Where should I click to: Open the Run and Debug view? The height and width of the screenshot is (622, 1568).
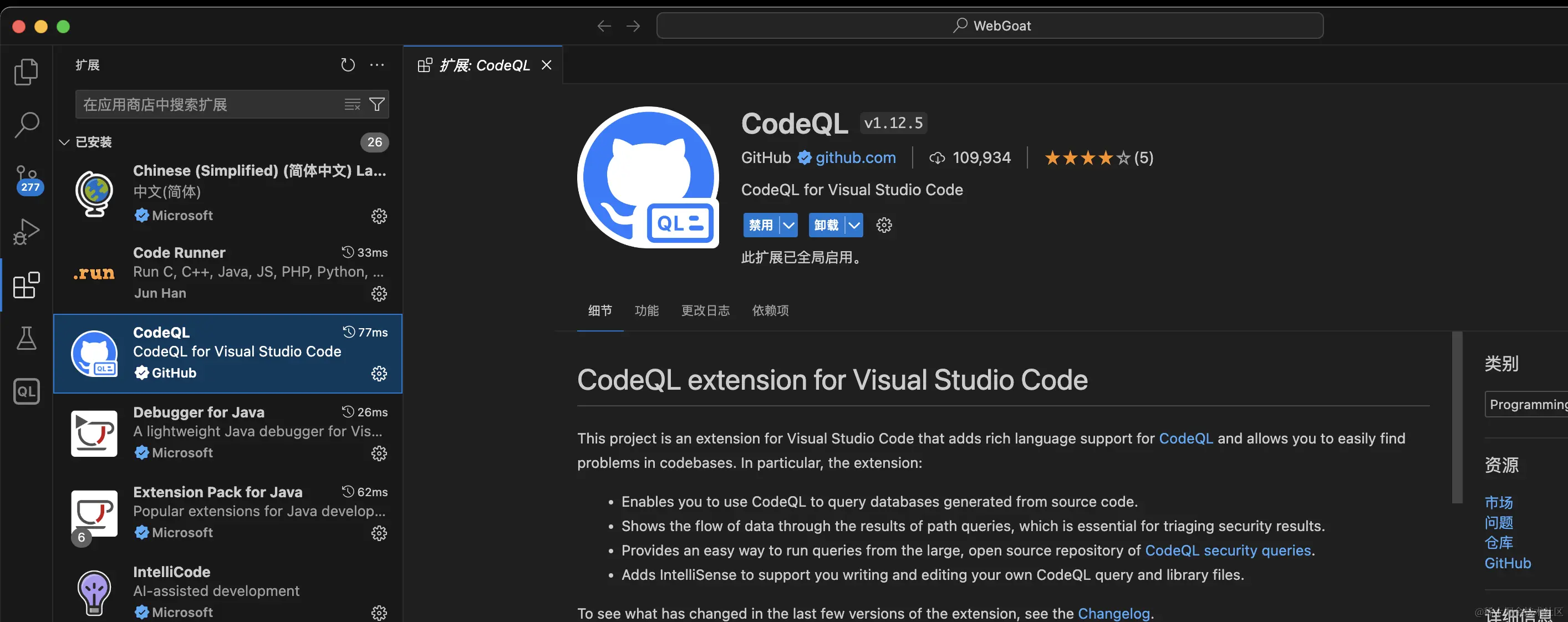click(26, 232)
